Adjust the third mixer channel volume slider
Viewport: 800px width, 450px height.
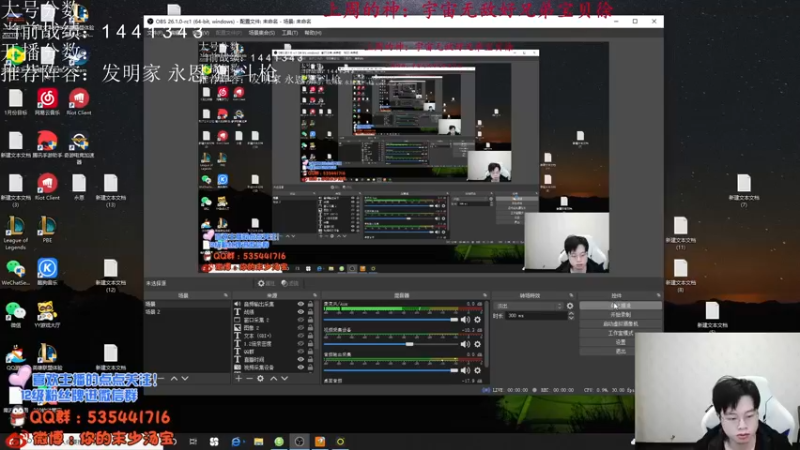391,370
